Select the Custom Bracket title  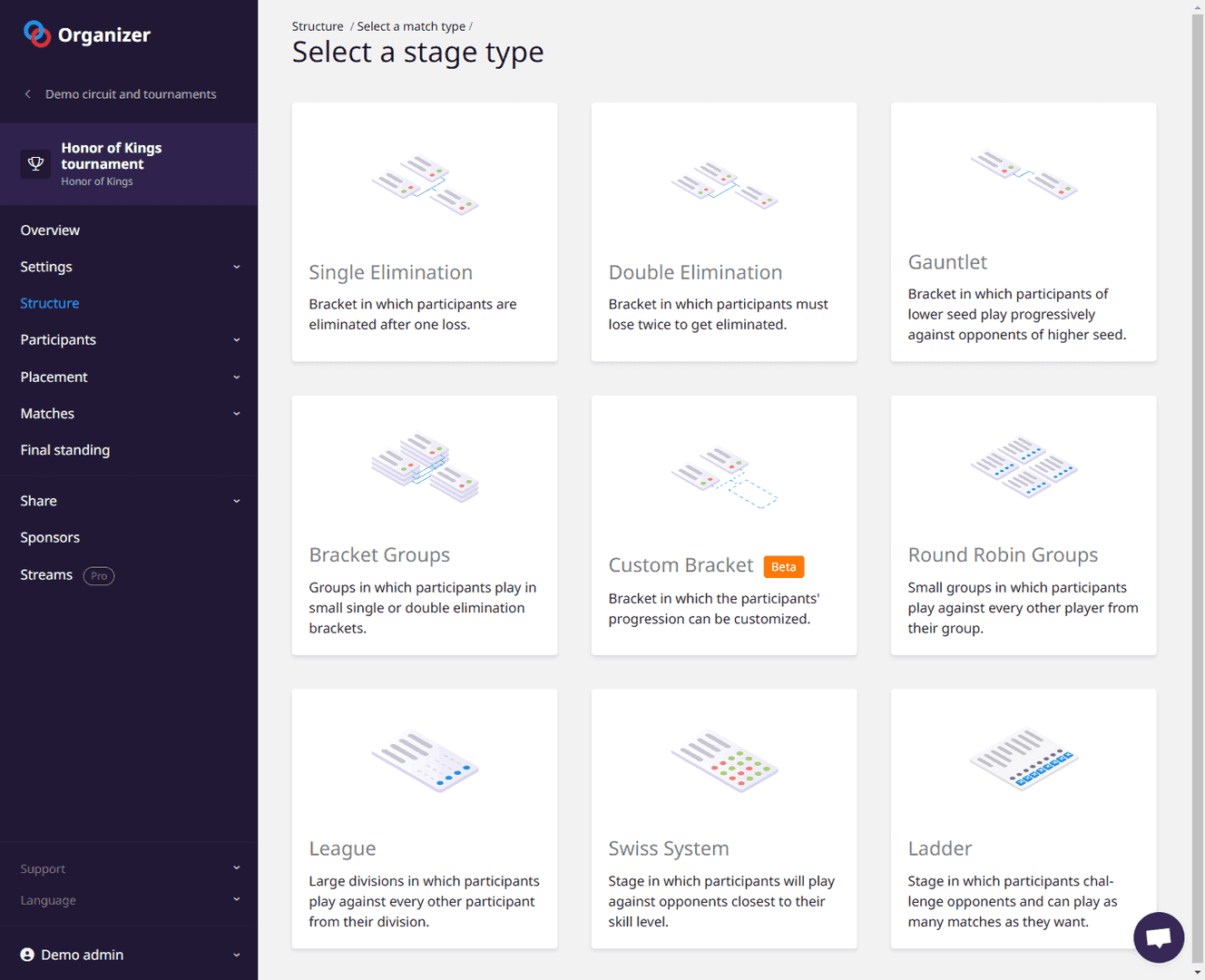681,565
